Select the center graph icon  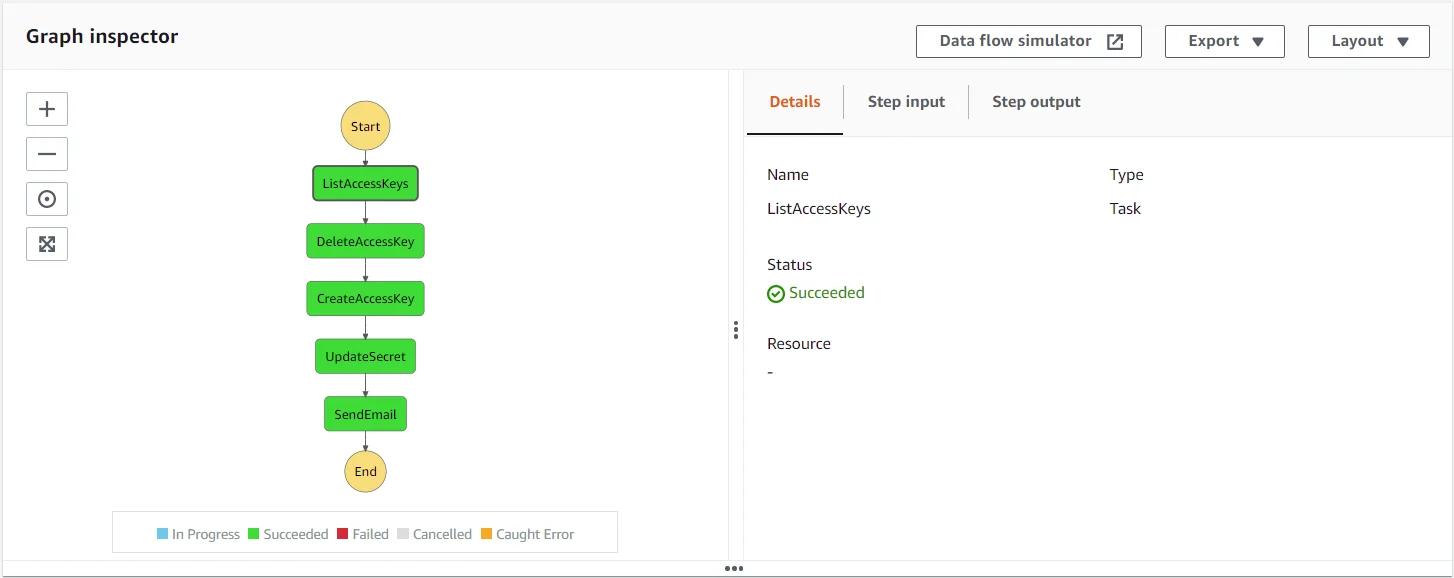click(46, 198)
